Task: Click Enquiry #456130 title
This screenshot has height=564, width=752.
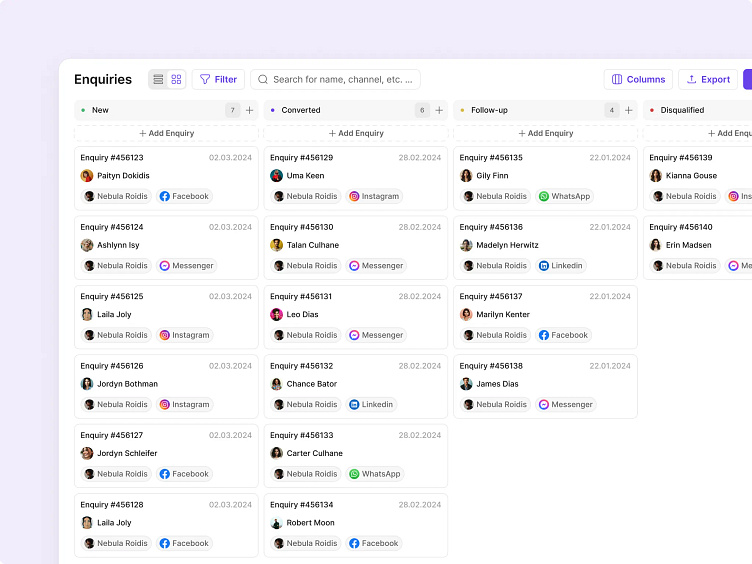Action: (301, 227)
